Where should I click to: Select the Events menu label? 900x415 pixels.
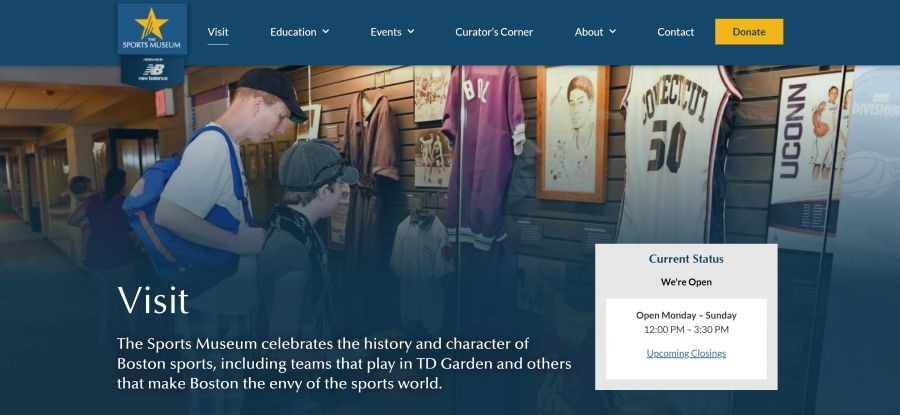point(386,32)
